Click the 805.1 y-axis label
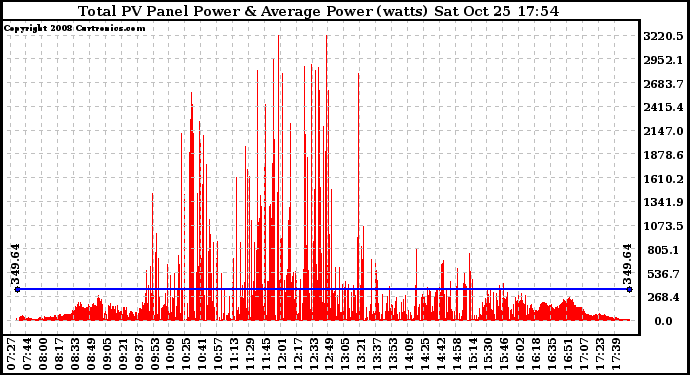This screenshot has height=375, width=690. coord(663,250)
